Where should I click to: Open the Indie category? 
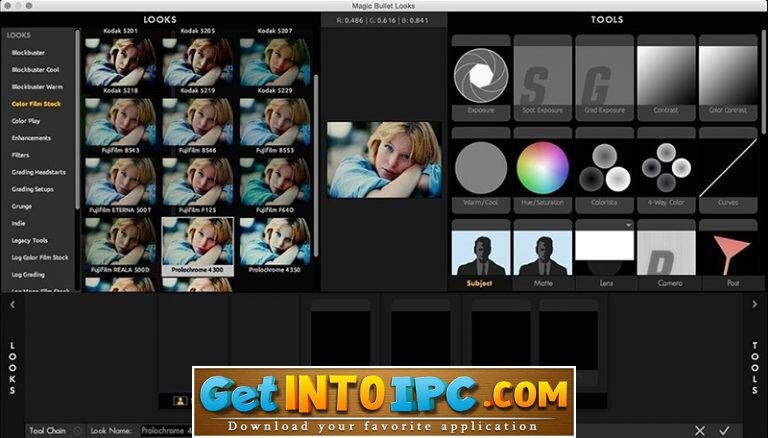[x=19, y=223]
